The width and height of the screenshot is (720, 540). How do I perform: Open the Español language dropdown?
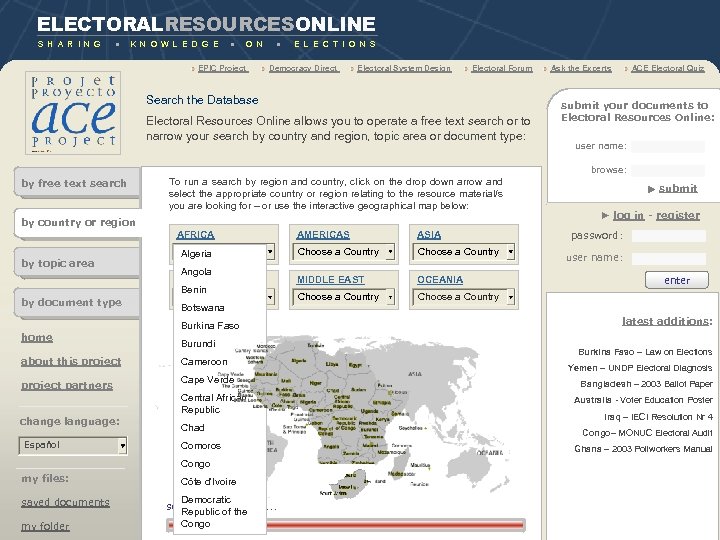click(73, 445)
